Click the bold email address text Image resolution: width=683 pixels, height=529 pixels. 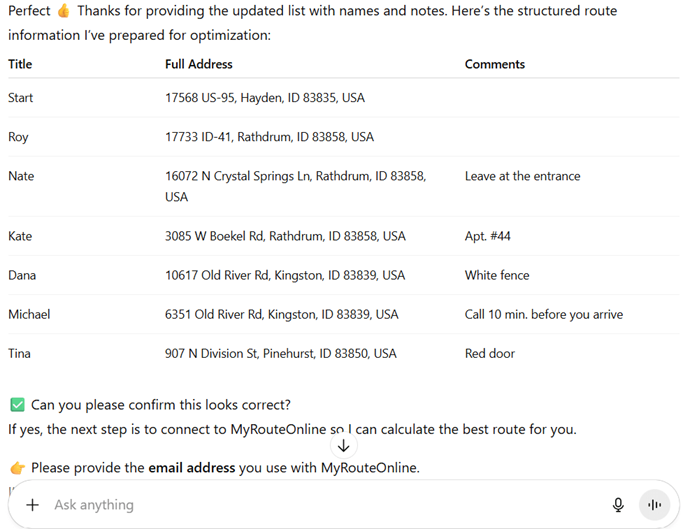[192, 468]
